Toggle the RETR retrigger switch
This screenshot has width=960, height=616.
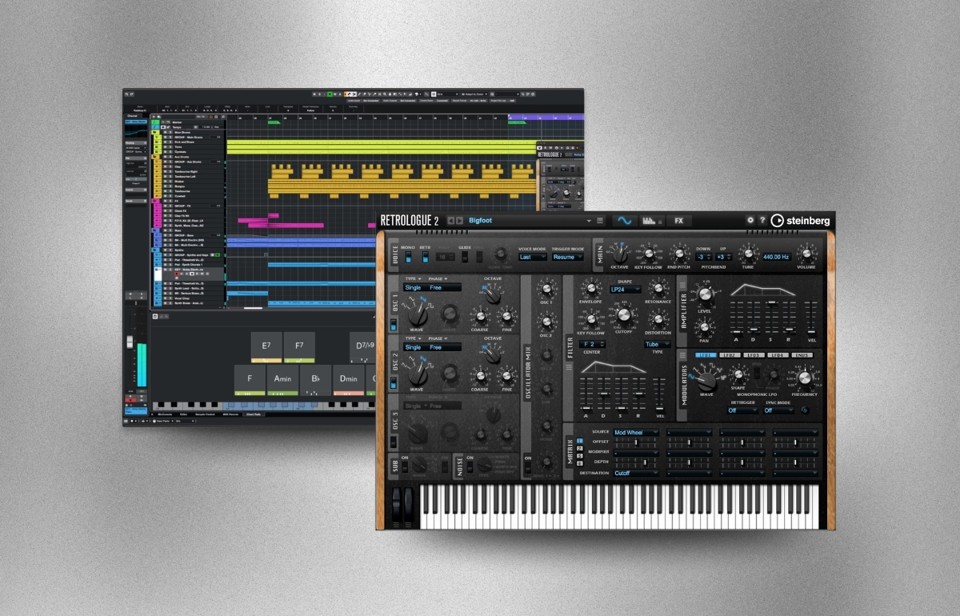coord(425,257)
